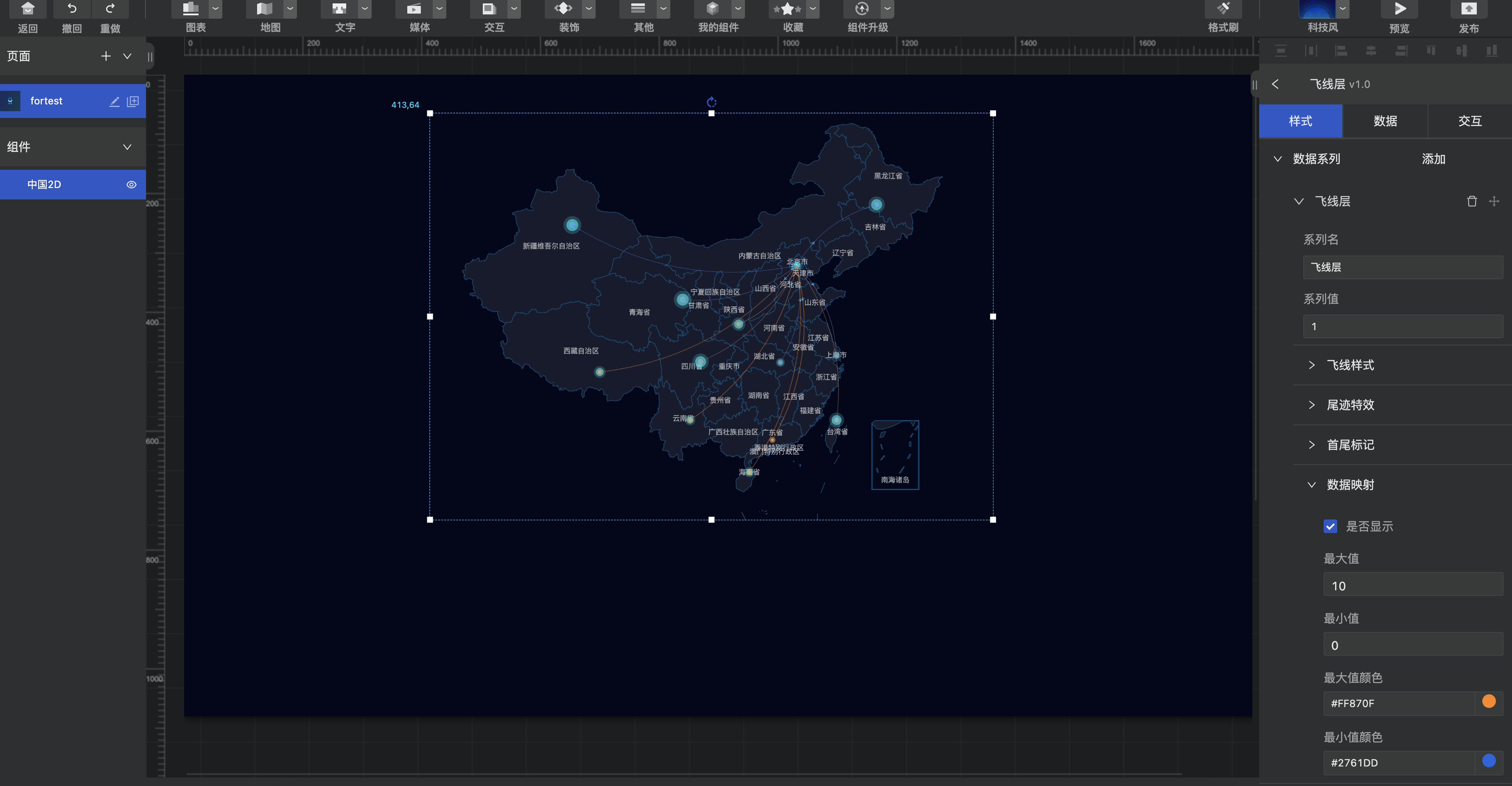This screenshot has width=1512, height=786.
Task: Duplicate the fortest page with copy icon
Action: (x=133, y=101)
